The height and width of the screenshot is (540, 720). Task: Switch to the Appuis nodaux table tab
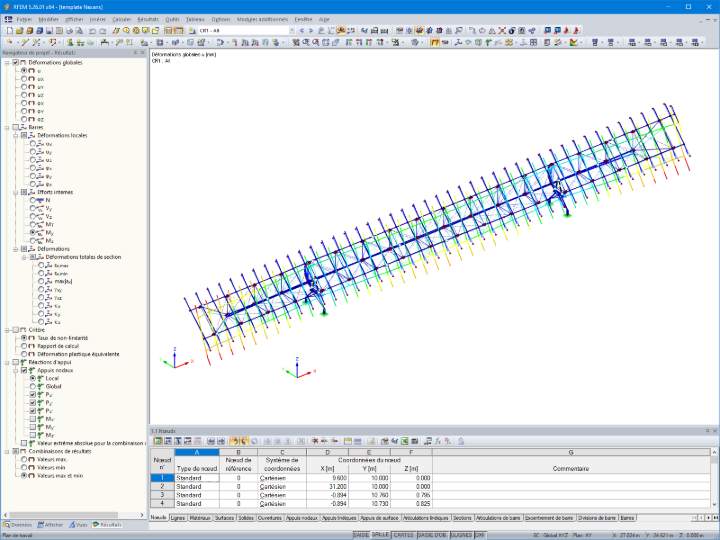[302, 518]
